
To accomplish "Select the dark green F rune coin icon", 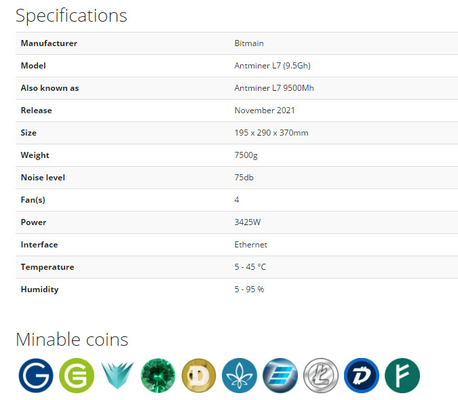I will [x=402, y=375].
